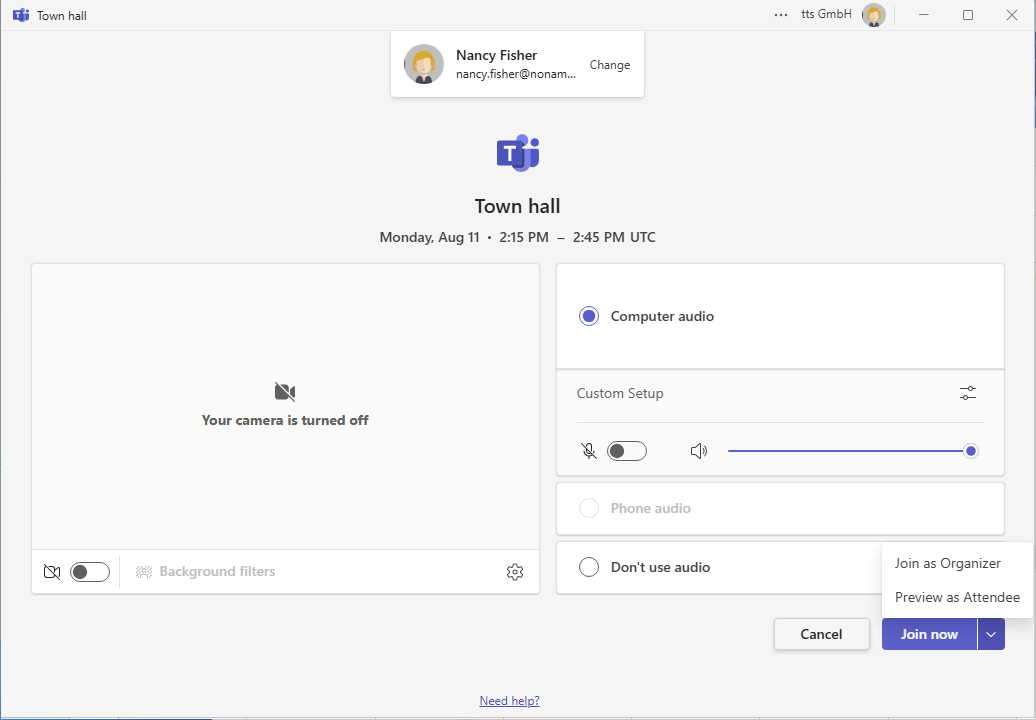
Task: Click the profile avatar in the title bar
Action: coord(873,15)
